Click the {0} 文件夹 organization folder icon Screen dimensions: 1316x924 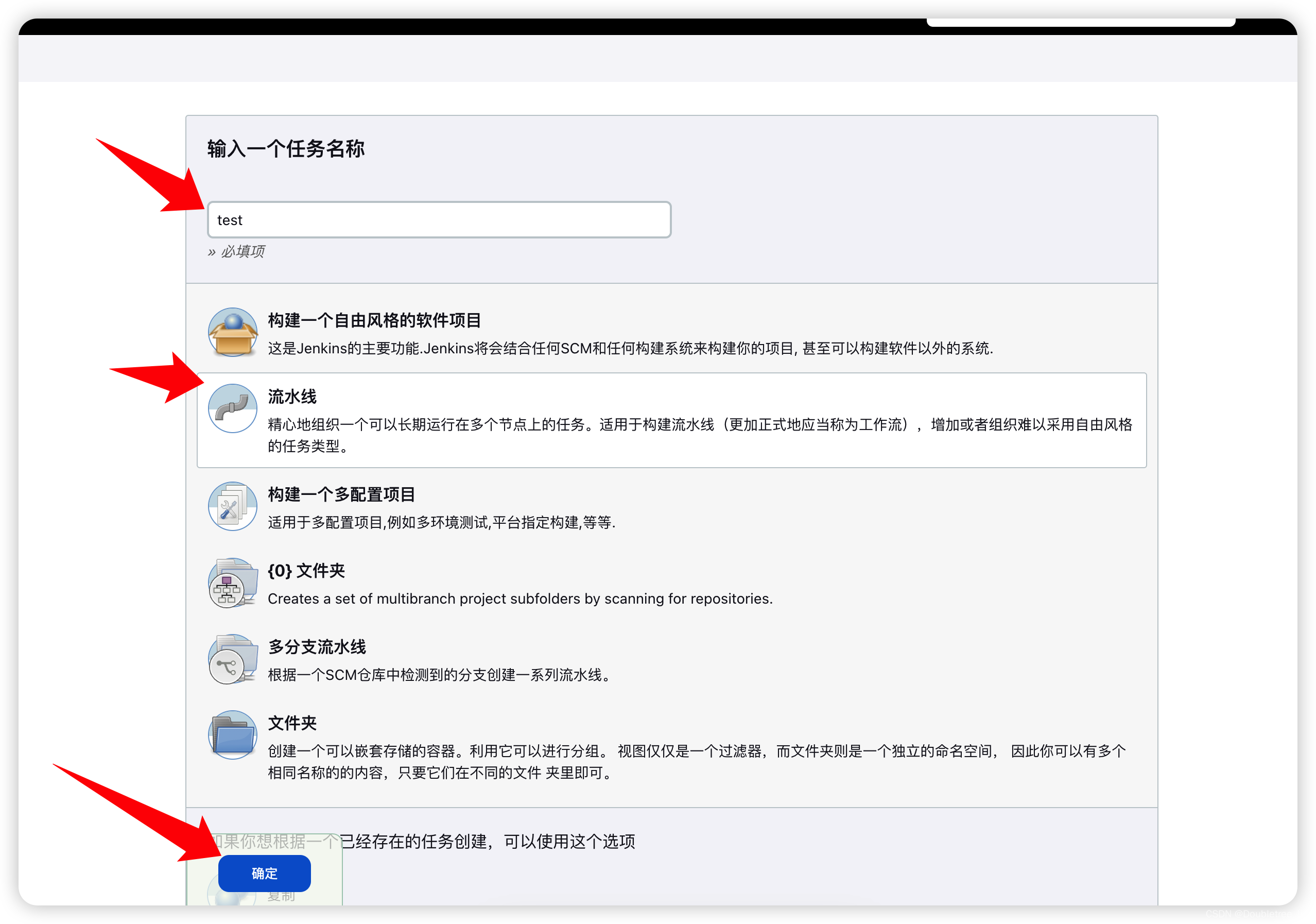pyautogui.click(x=232, y=583)
